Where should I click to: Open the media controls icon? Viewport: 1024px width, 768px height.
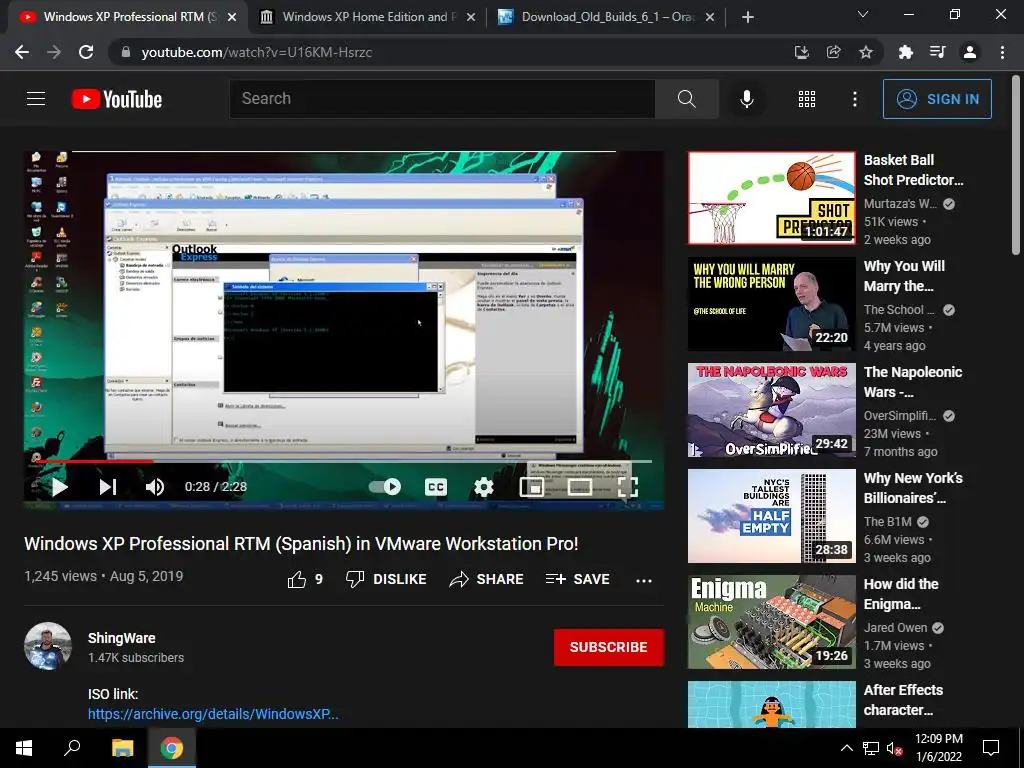tap(937, 52)
